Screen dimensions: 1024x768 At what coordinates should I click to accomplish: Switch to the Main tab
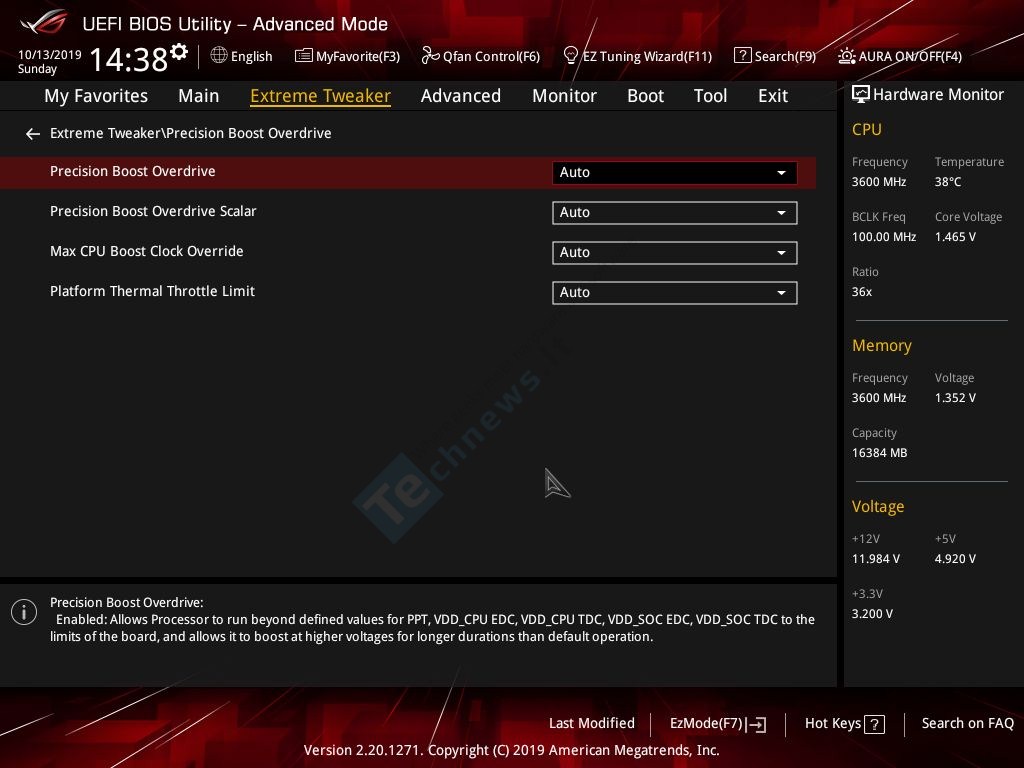point(199,96)
